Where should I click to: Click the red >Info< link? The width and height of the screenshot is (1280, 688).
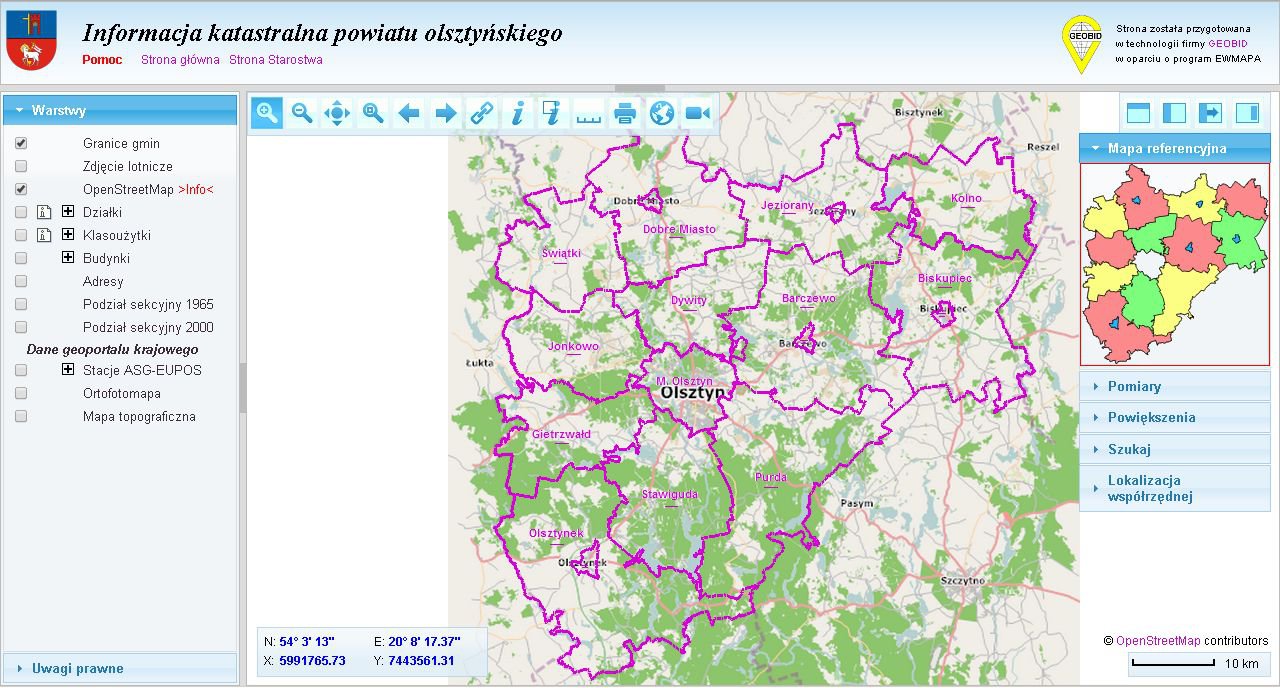coord(196,189)
